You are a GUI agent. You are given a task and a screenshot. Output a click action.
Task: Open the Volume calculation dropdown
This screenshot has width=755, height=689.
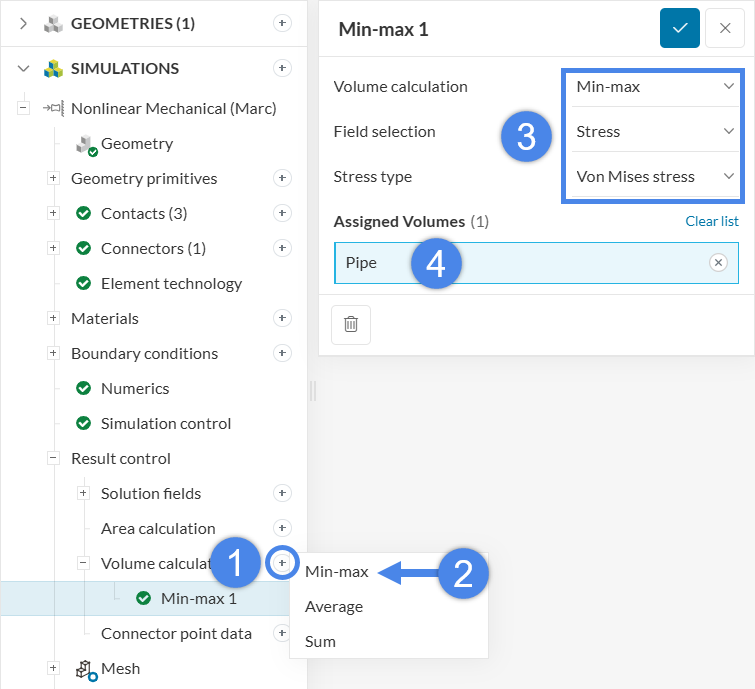point(654,87)
